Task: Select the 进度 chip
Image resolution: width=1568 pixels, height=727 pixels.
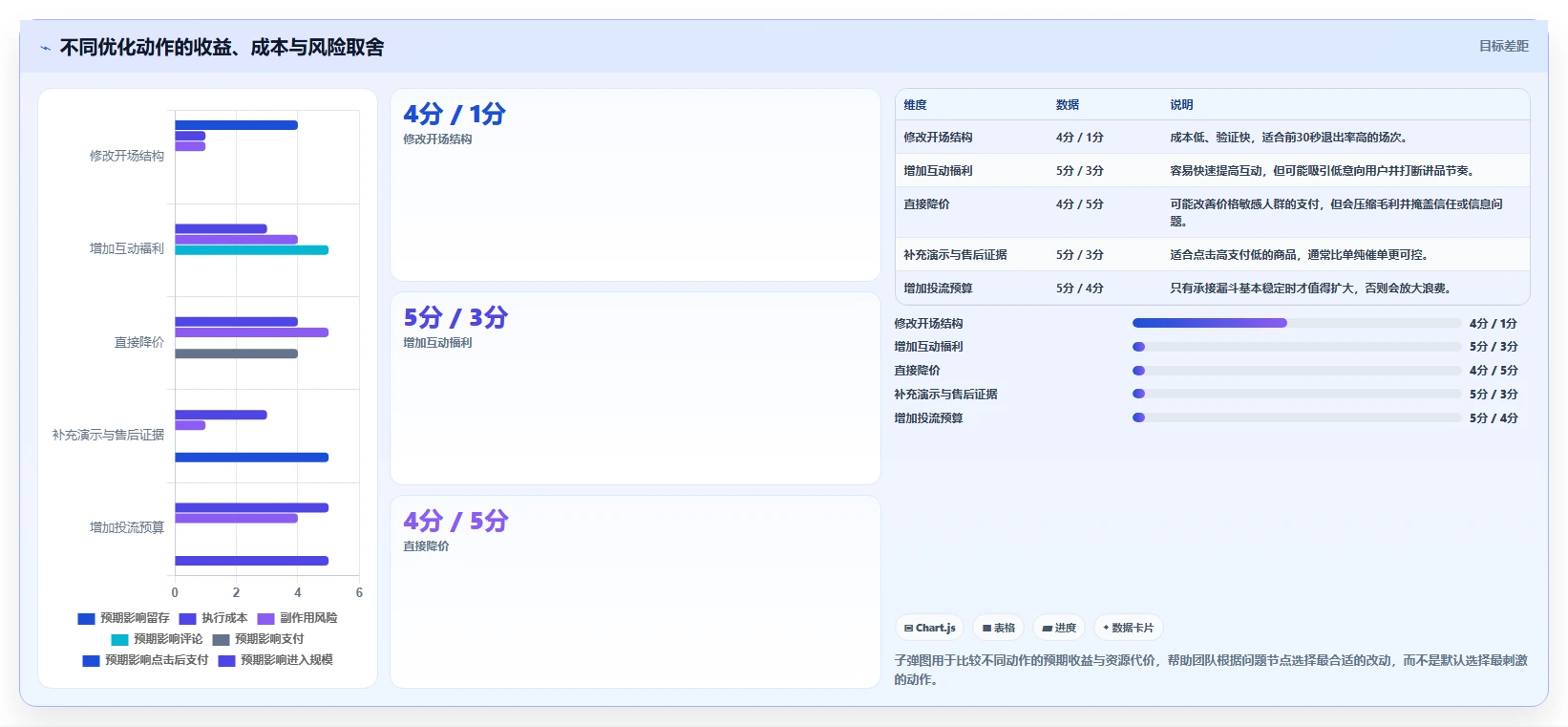Action: coord(1059,628)
